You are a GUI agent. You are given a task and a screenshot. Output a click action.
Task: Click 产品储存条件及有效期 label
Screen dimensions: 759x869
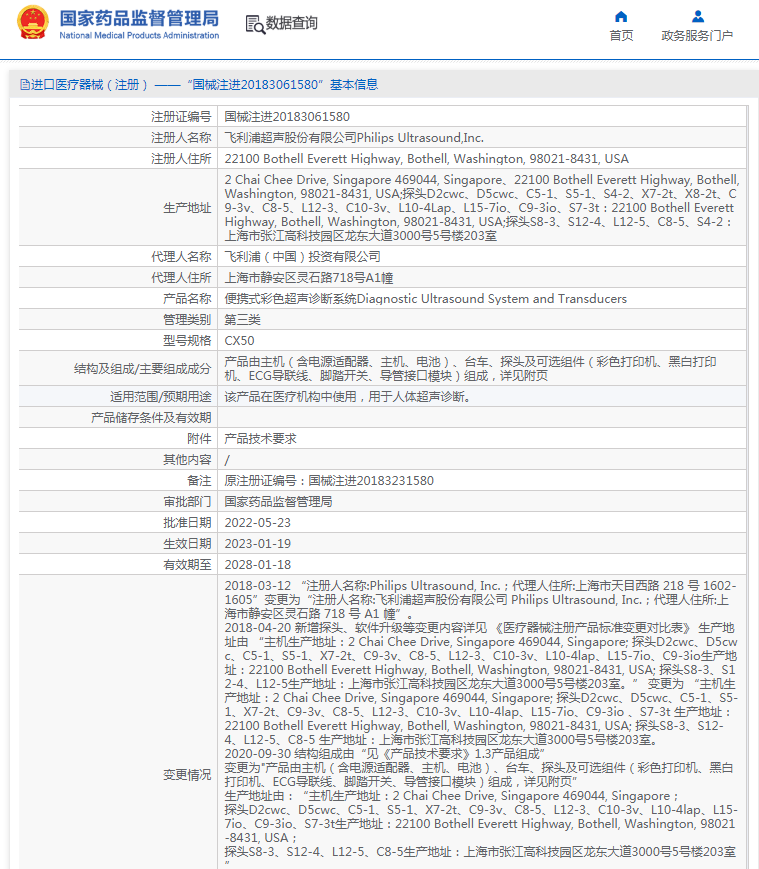coord(151,418)
